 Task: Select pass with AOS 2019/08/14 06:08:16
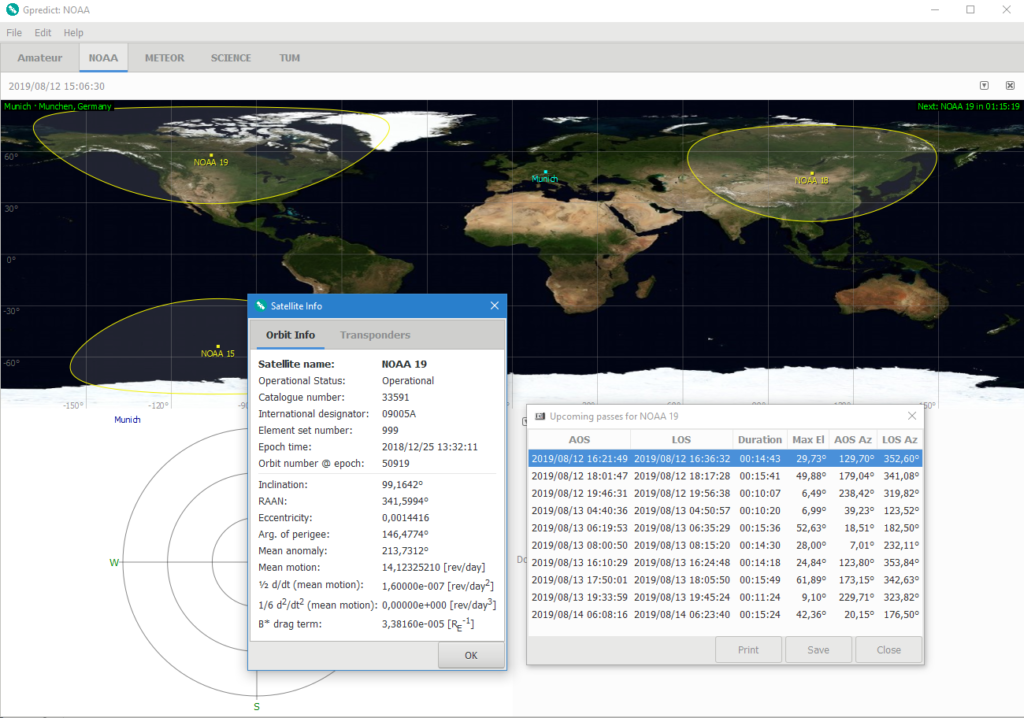(x=725, y=615)
